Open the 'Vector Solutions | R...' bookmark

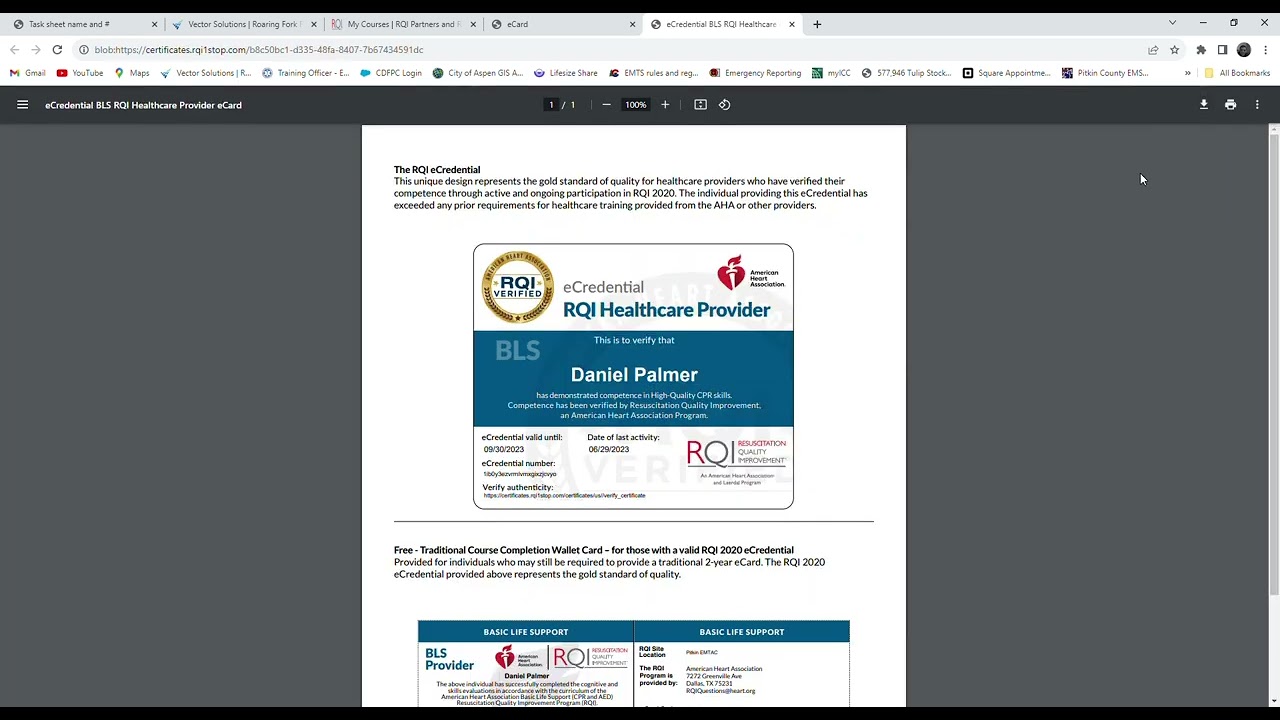tap(206, 73)
